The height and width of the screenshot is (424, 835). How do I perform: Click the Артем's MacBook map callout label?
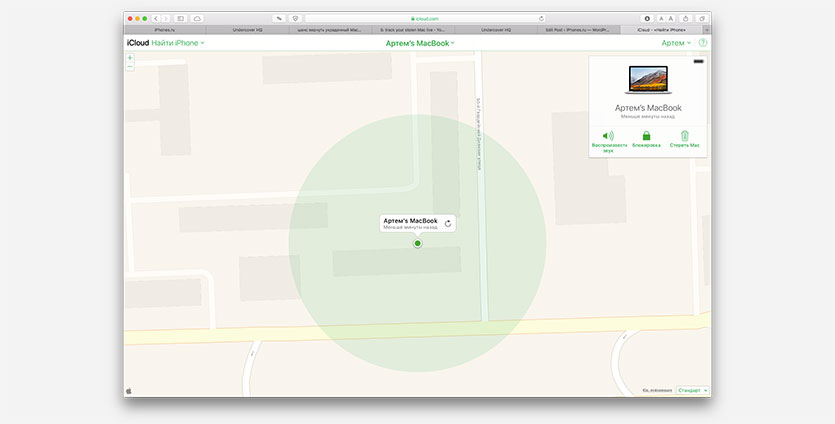tap(411, 221)
